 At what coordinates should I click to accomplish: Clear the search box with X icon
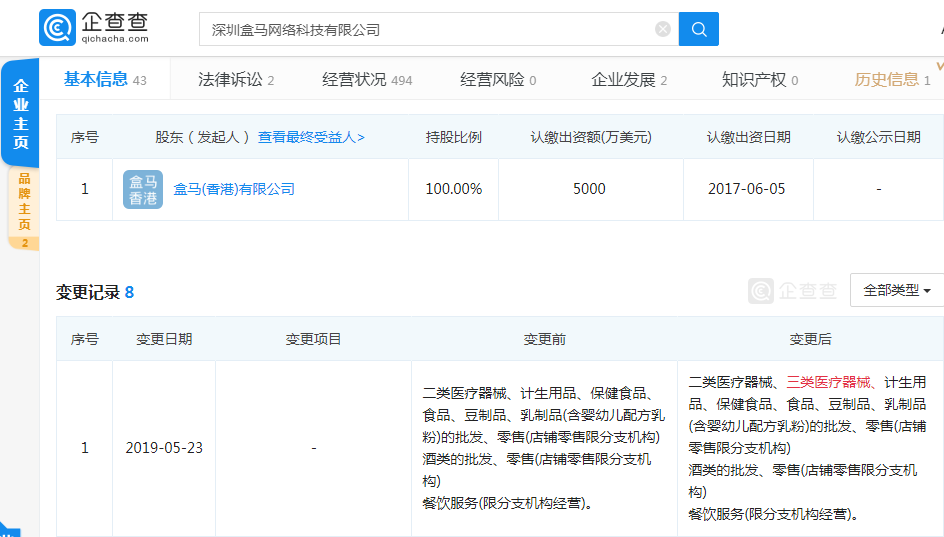coord(662,29)
